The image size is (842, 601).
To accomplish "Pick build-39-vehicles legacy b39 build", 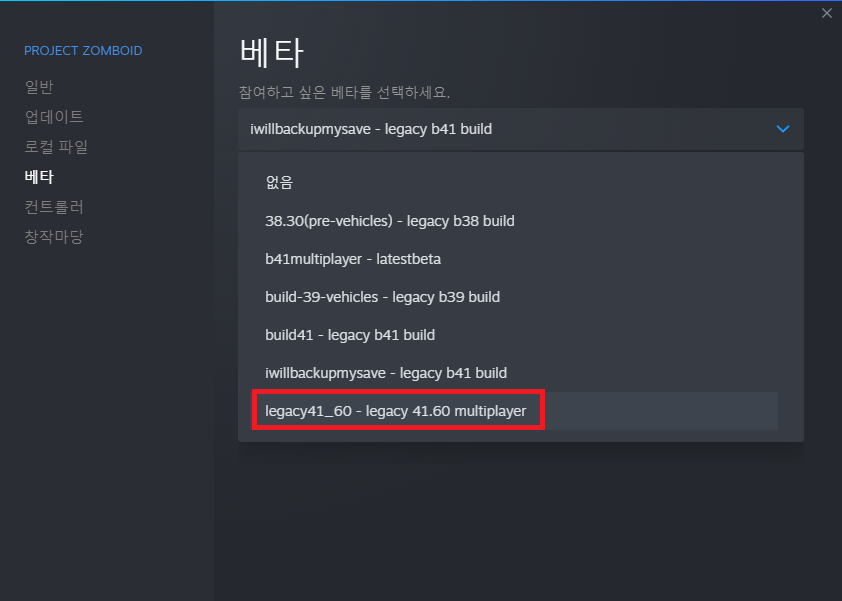I will (x=380, y=296).
